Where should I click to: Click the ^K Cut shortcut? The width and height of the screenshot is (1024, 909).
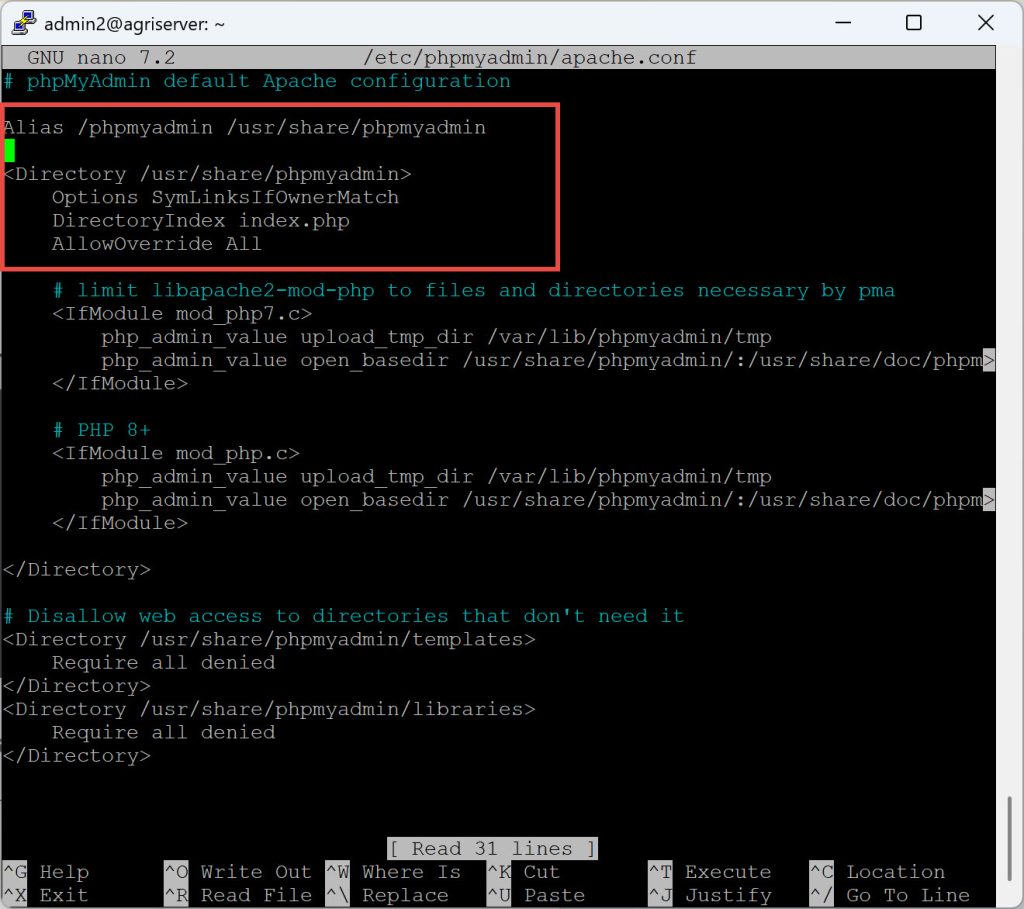(523, 872)
